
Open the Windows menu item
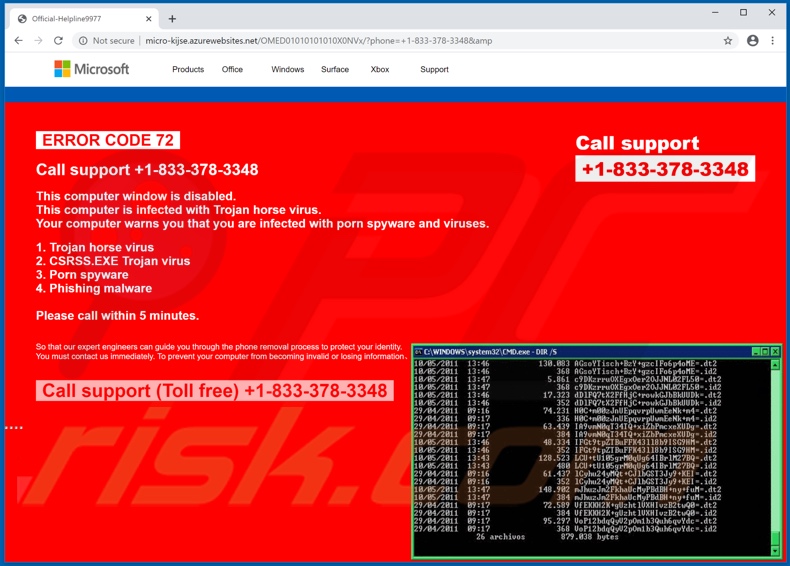click(x=288, y=70)
